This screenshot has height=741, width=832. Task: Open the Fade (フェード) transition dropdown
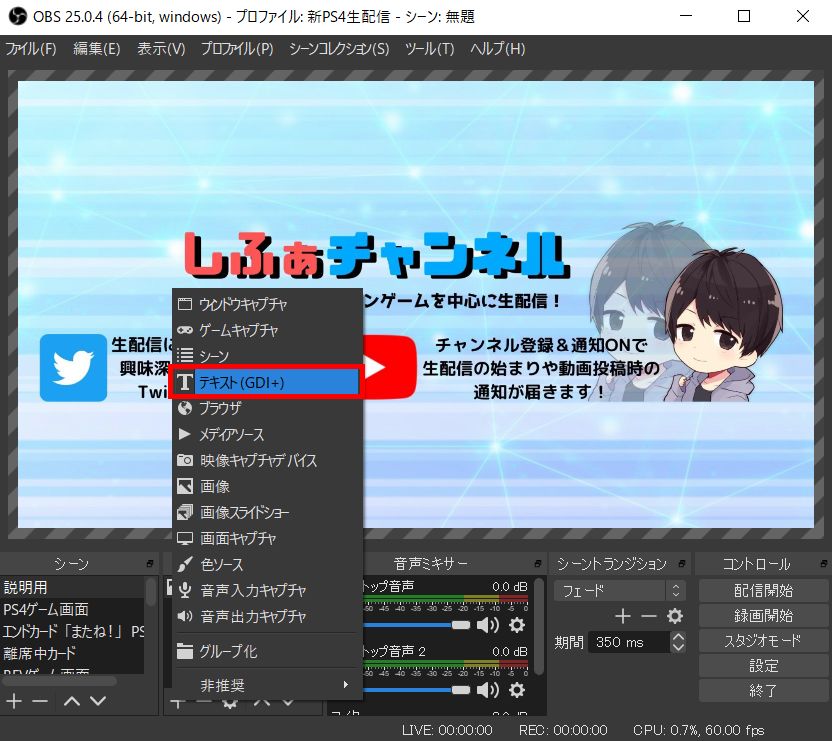619,590
